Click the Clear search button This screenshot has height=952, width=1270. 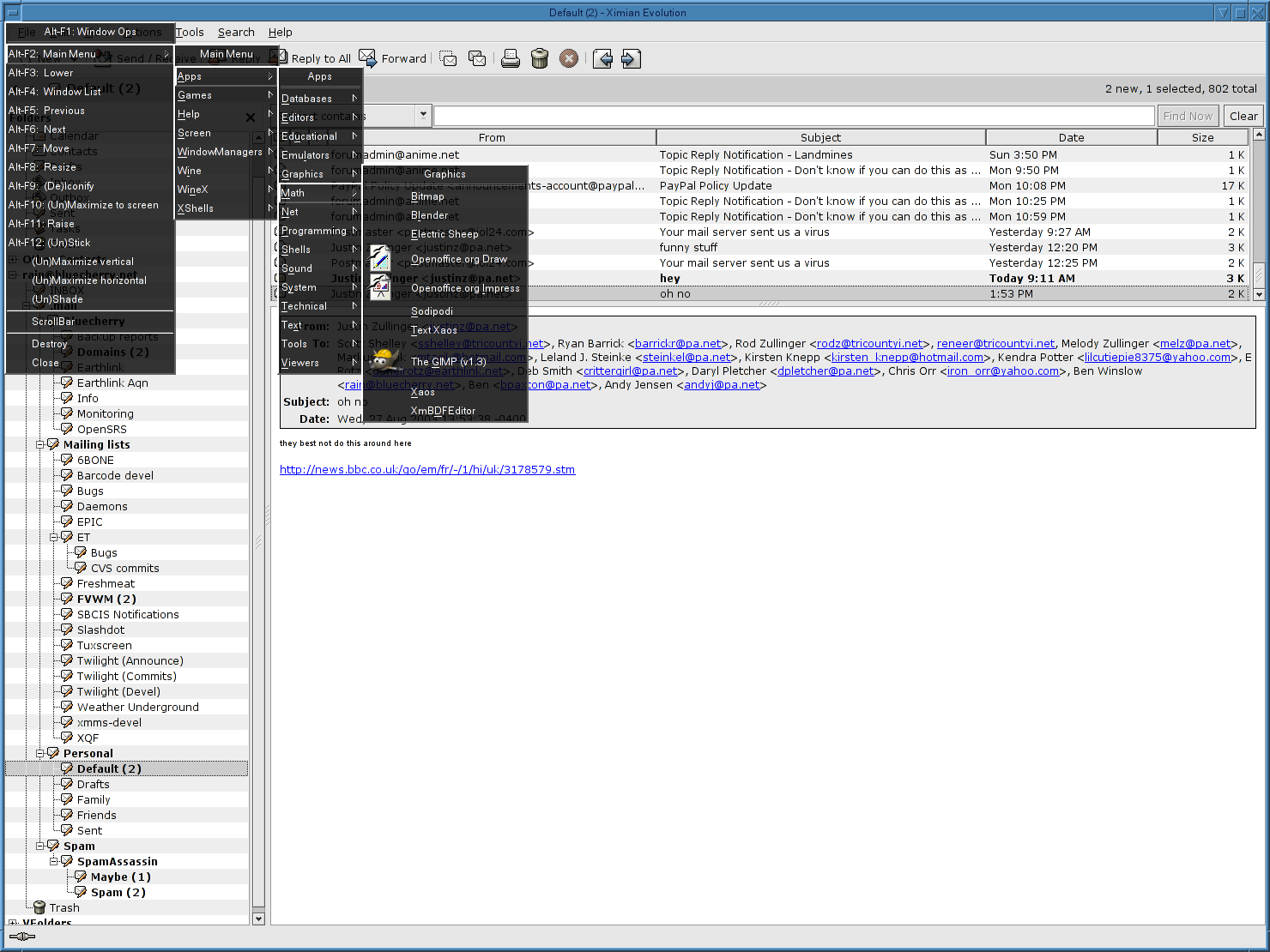pyautogui.click(x=1243, y=116)
